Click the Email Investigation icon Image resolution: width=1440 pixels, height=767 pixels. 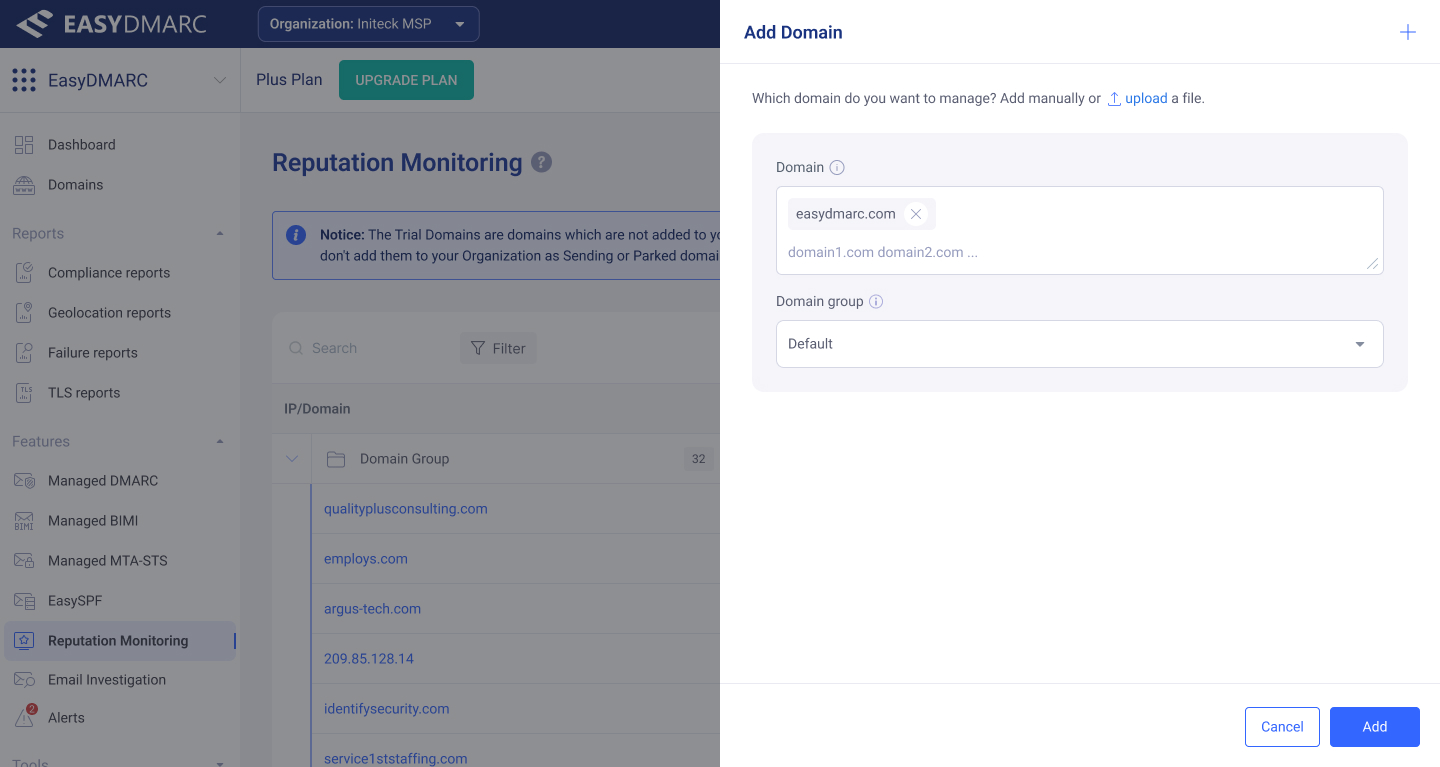[24, 680]
